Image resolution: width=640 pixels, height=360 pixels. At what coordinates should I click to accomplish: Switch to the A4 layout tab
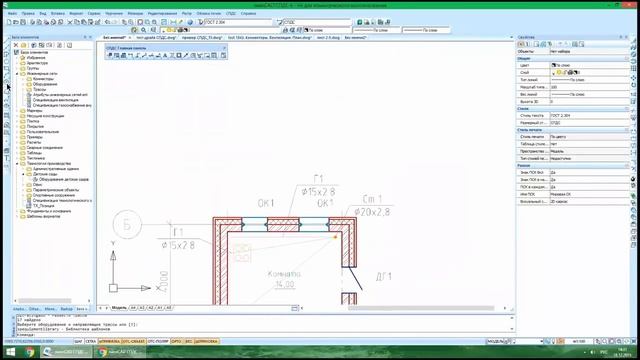133,308
